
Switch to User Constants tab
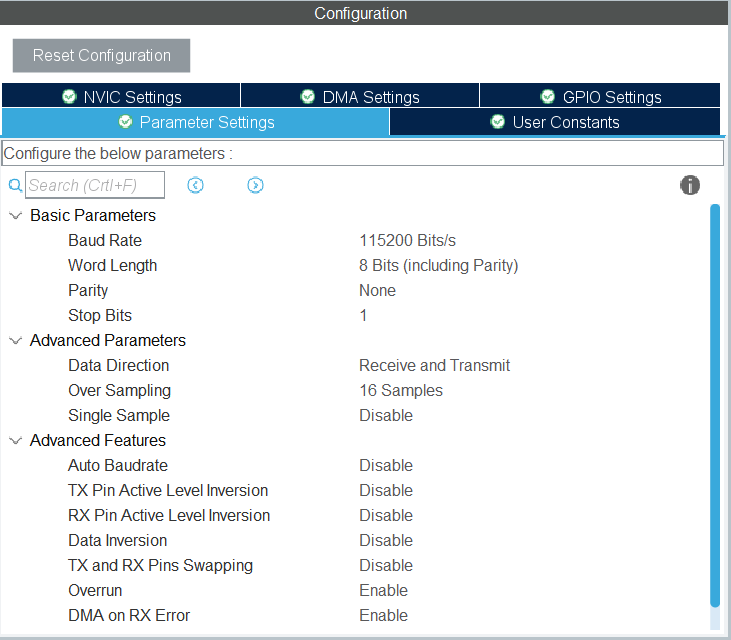pyautogui.click(x=555, y=122)
